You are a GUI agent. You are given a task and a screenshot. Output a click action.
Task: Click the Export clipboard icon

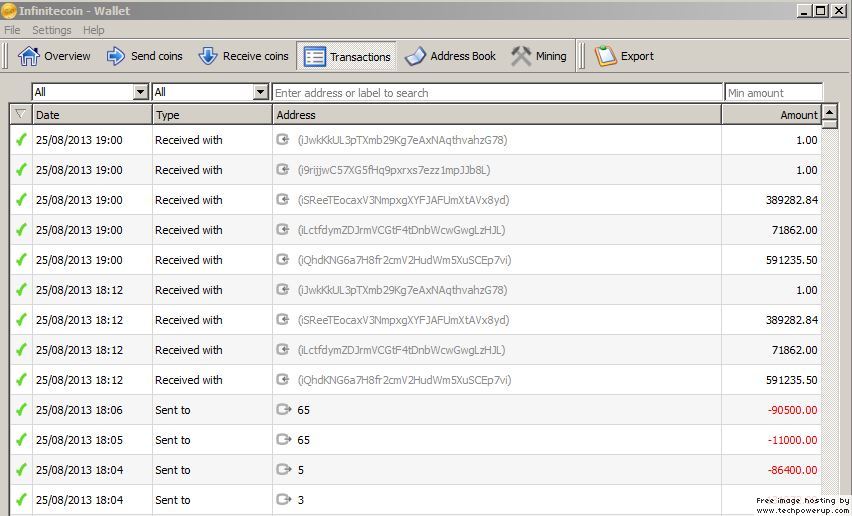pos(605,56)
